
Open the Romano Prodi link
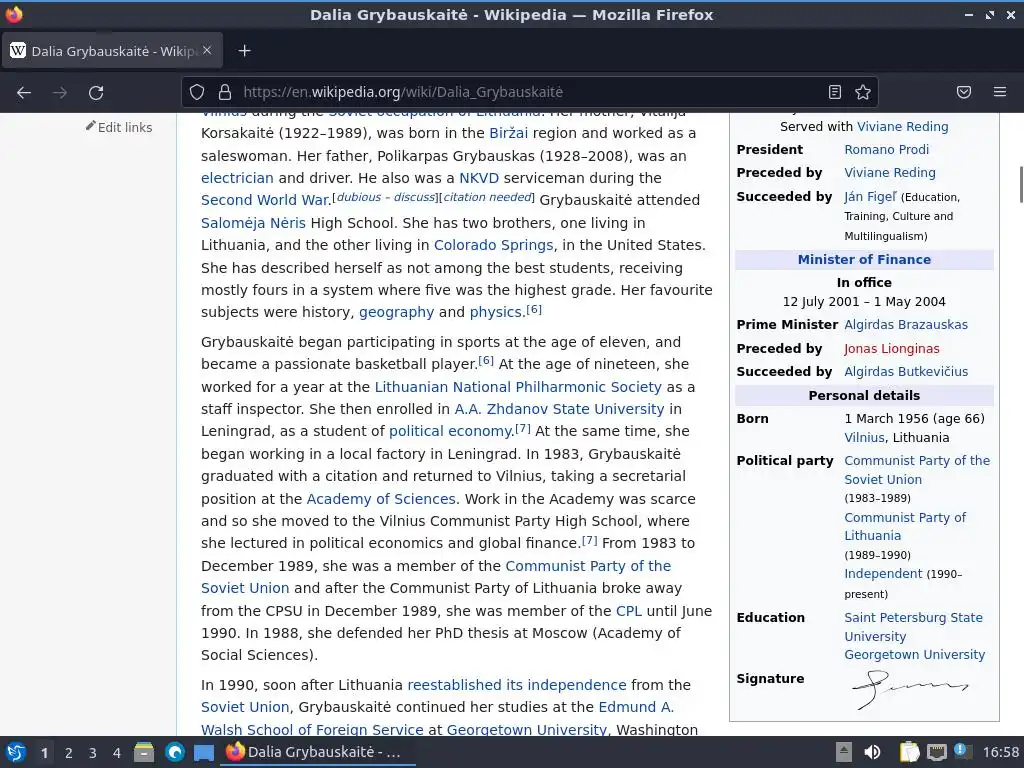886,150
